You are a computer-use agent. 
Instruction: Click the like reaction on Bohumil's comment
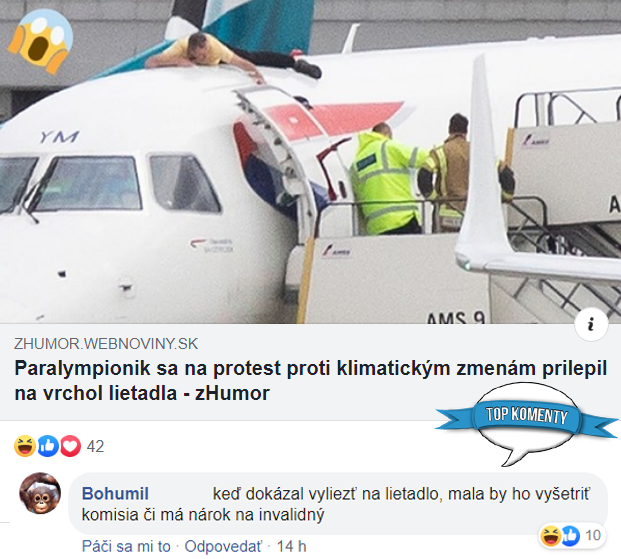coord(570,536)
